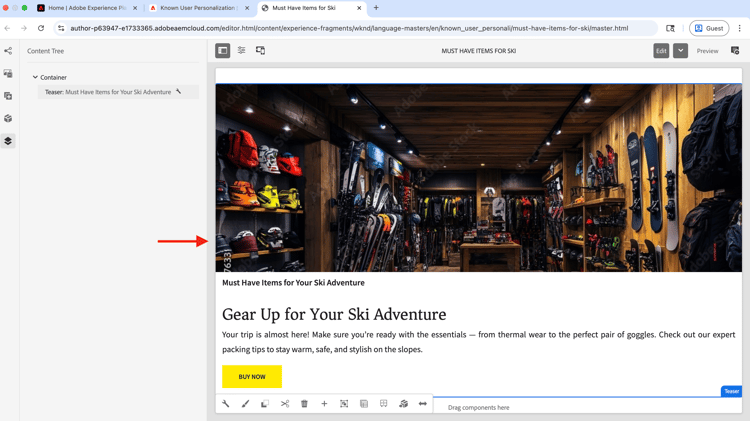Image resolution: width=750 pixels, height=421 pixels.
Task: Click the Group/frame toolbar icon
Action: tap(344, 404)
